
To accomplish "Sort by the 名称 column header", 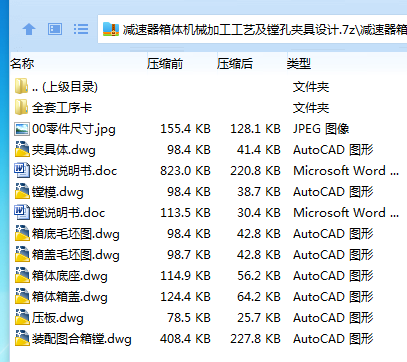I will tap(22, 63).
